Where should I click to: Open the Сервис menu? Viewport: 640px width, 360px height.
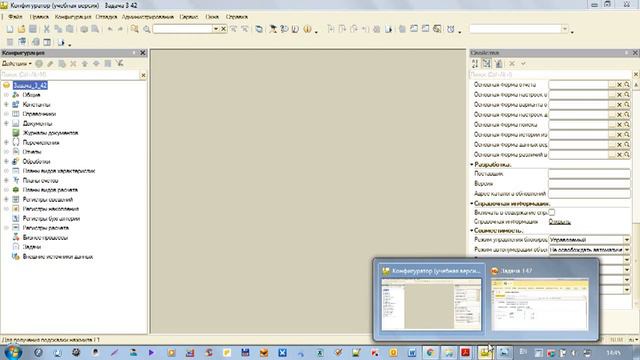(189, 17)
